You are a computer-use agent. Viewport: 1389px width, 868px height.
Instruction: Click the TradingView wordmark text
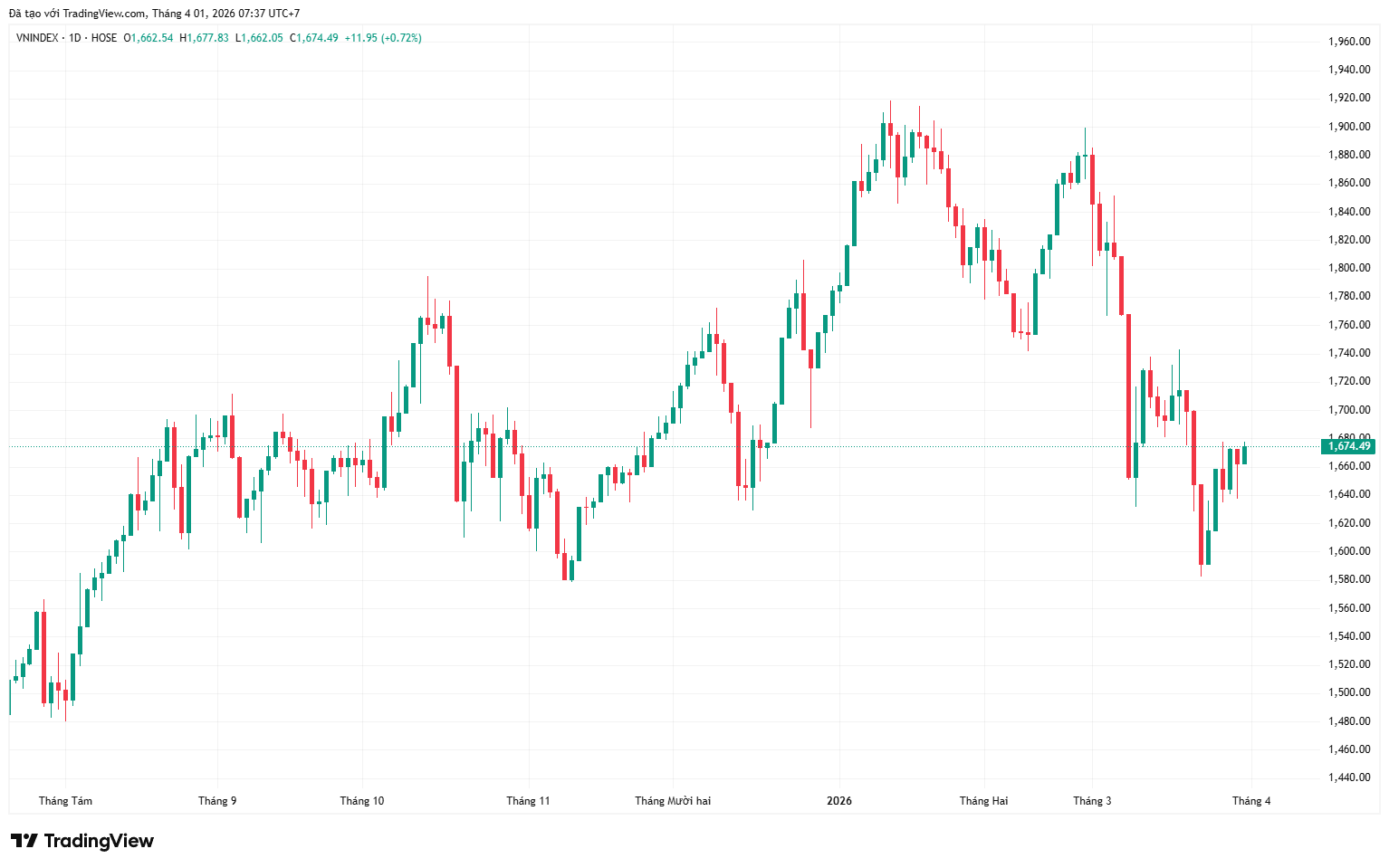coord(99,841)
